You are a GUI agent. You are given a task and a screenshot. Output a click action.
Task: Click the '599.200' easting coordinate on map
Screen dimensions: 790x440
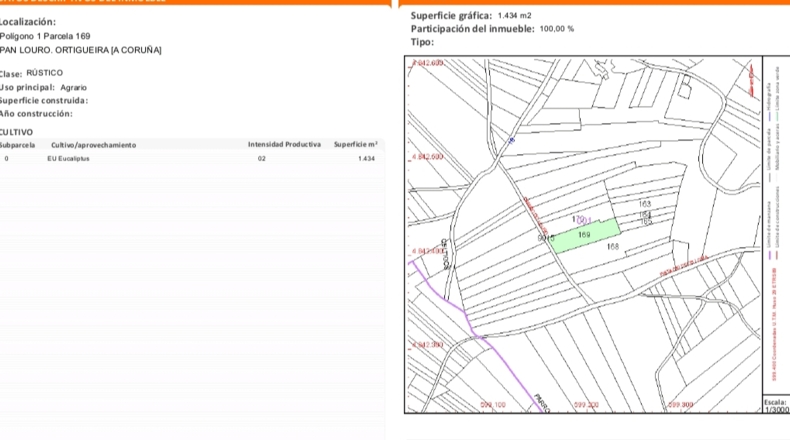point(586,405)
